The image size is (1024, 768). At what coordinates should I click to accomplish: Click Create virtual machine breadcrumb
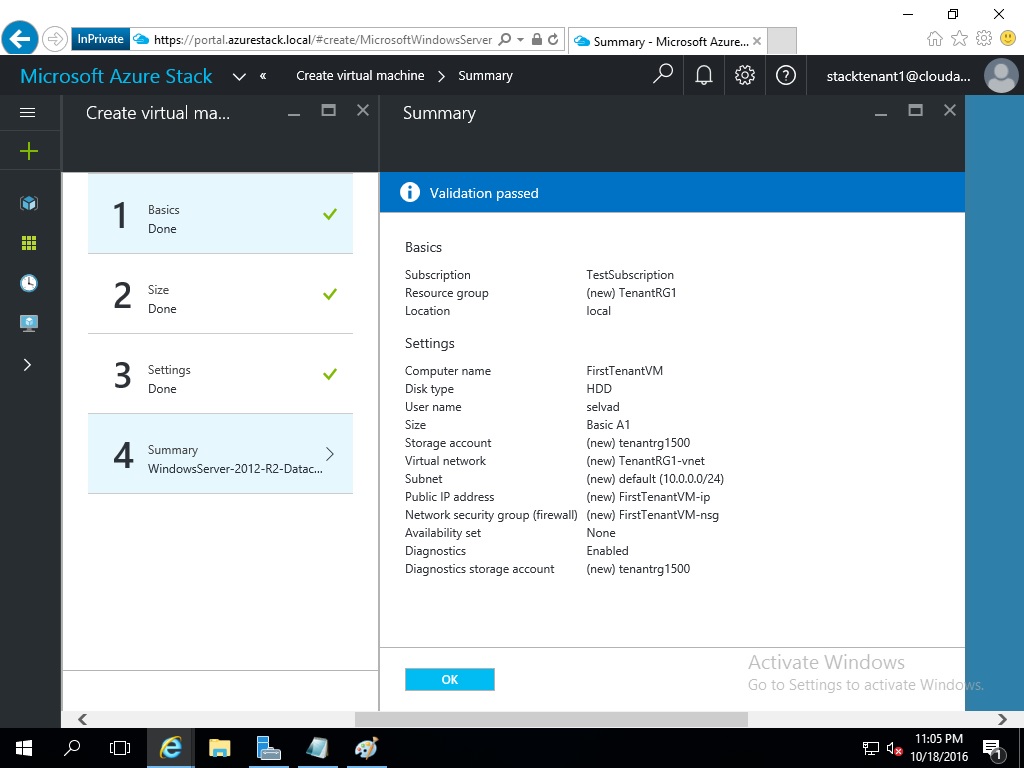coord(360,76)
